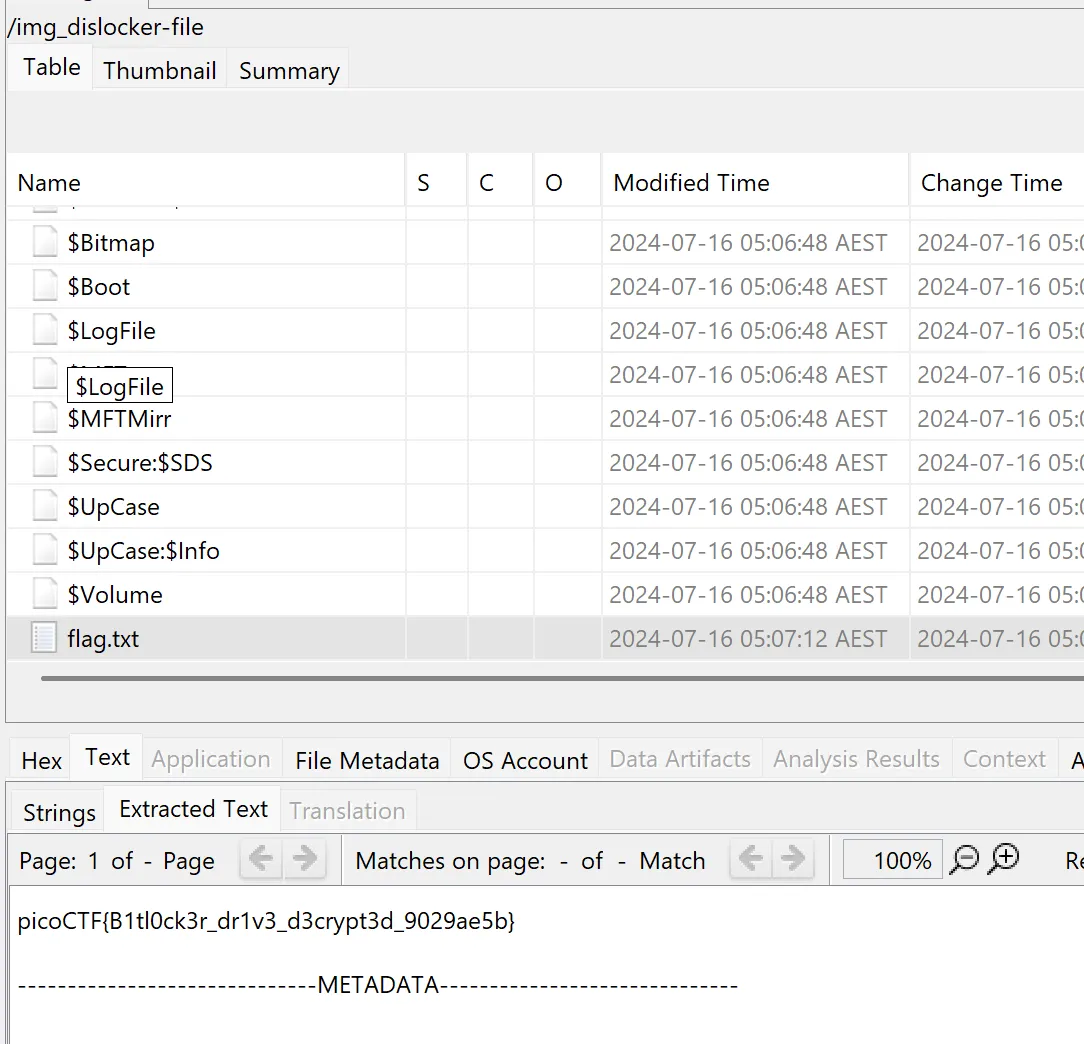Open the Summary tab
The width and height of the screenshot is (1084, 1044).
coord(289,71)
